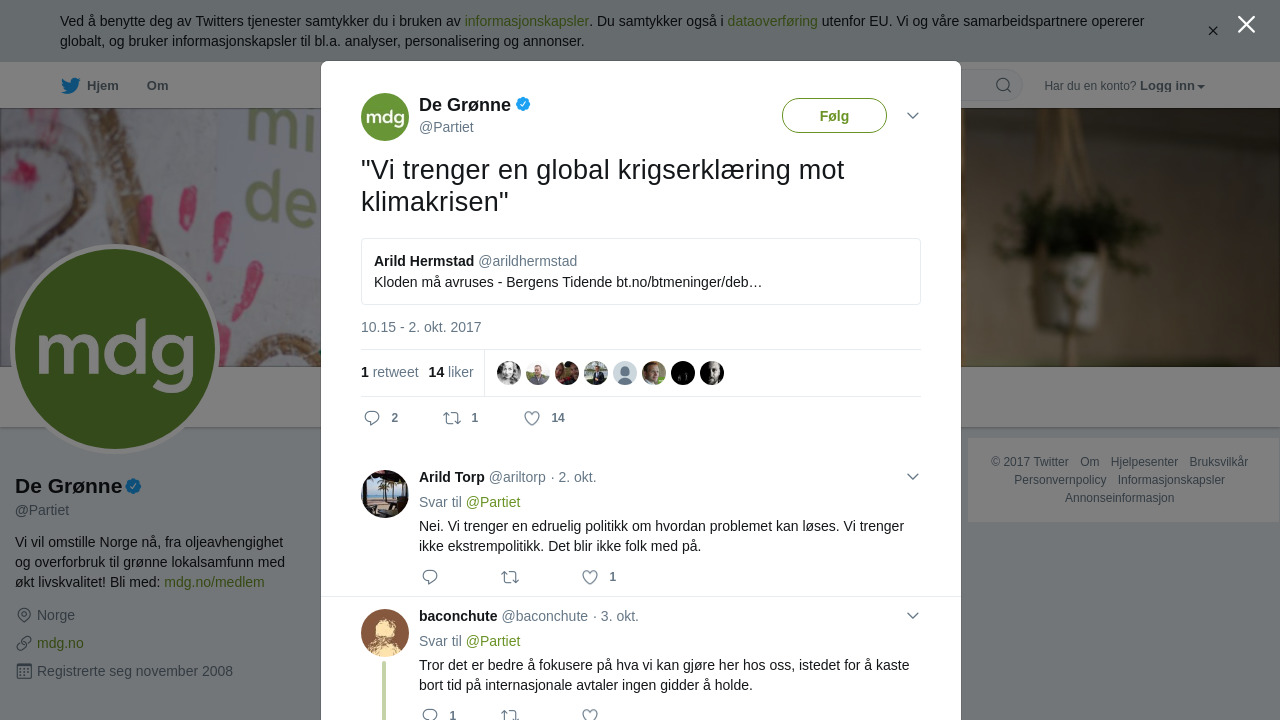1280x720 pixels.
Task: Open the Om menu item
Action: coord(157,86)
